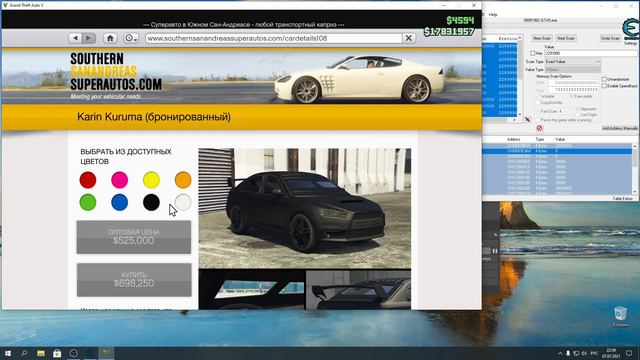Open the Value Type dropdown
The height and width of the screenshot is (360, 640).
pos(573,70)
